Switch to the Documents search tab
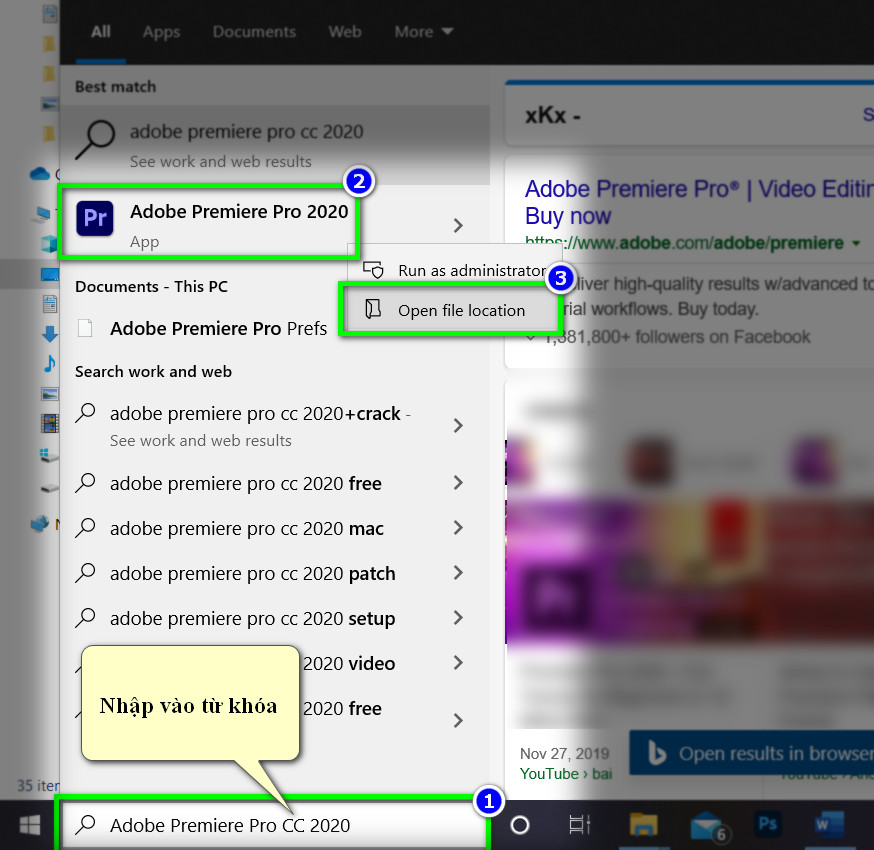The image size is (874, 850). pyautogui.click(x=254, y=32)
